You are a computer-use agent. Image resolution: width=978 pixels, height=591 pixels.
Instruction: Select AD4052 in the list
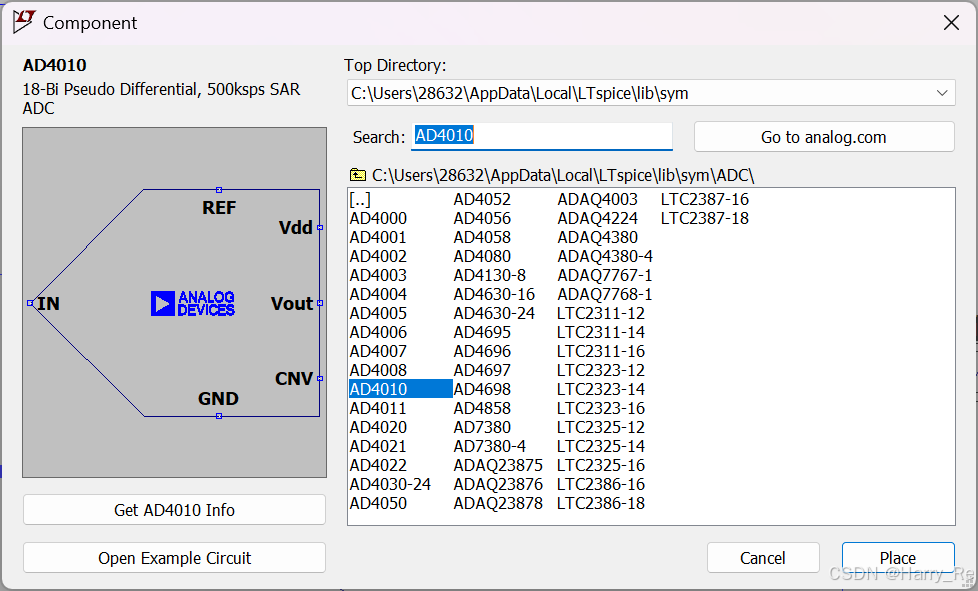pyautogui.click(x=482, y=199)
